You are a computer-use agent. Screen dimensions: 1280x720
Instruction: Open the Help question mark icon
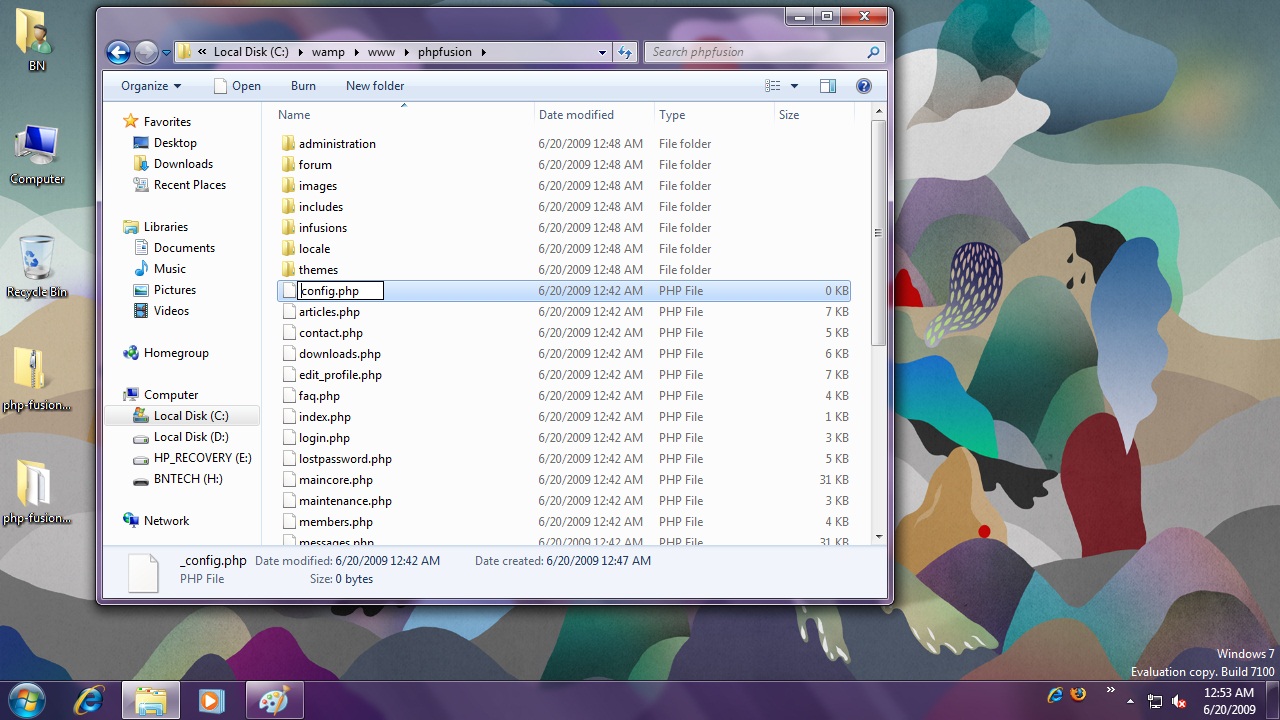(864, 86)
